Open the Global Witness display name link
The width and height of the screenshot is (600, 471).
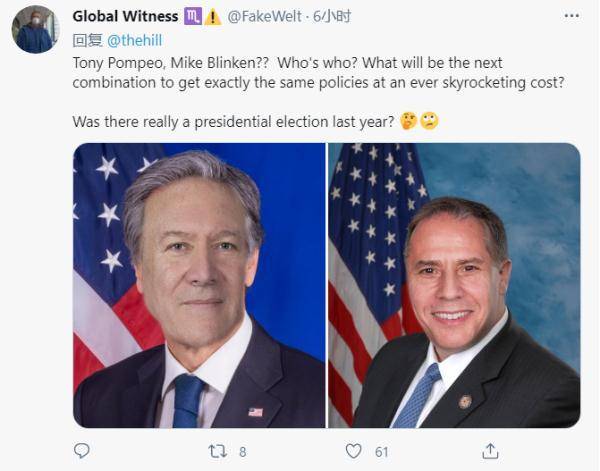pyautogui.click(x=126, y=17)
